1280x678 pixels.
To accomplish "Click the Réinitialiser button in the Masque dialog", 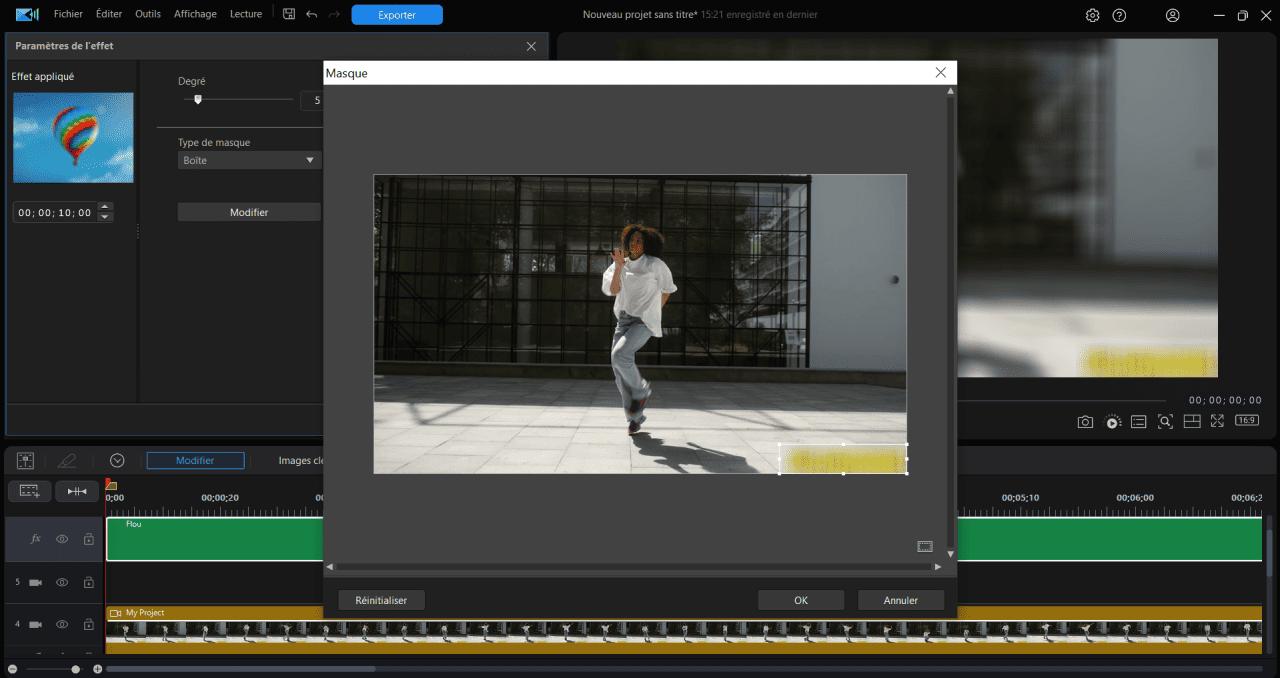I will [x=381, y=600].
